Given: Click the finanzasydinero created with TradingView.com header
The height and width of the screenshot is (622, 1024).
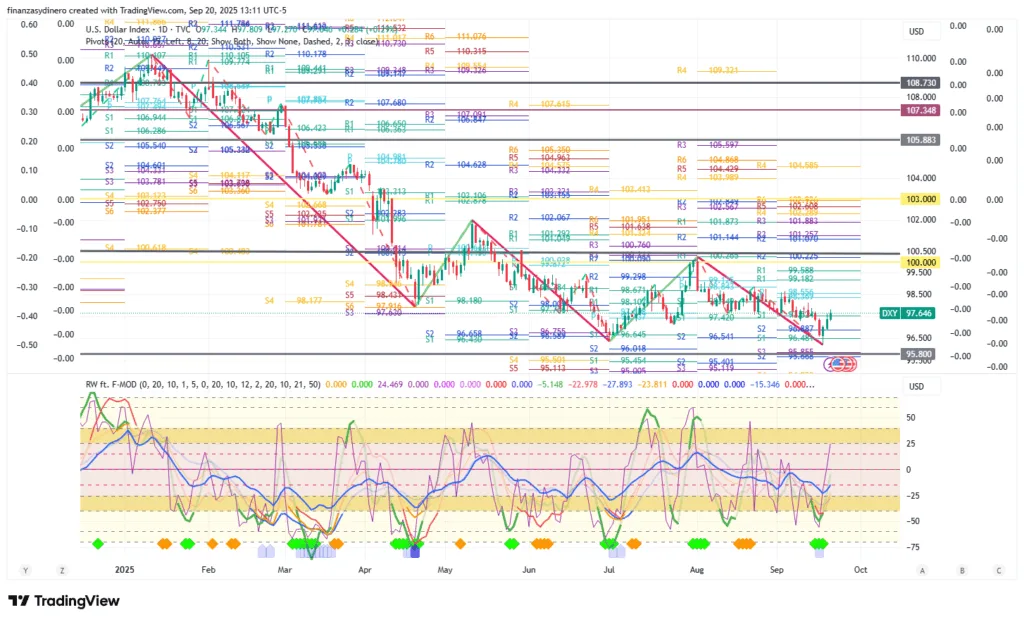Looking at the screenshot, I should (x=146, y=10).
